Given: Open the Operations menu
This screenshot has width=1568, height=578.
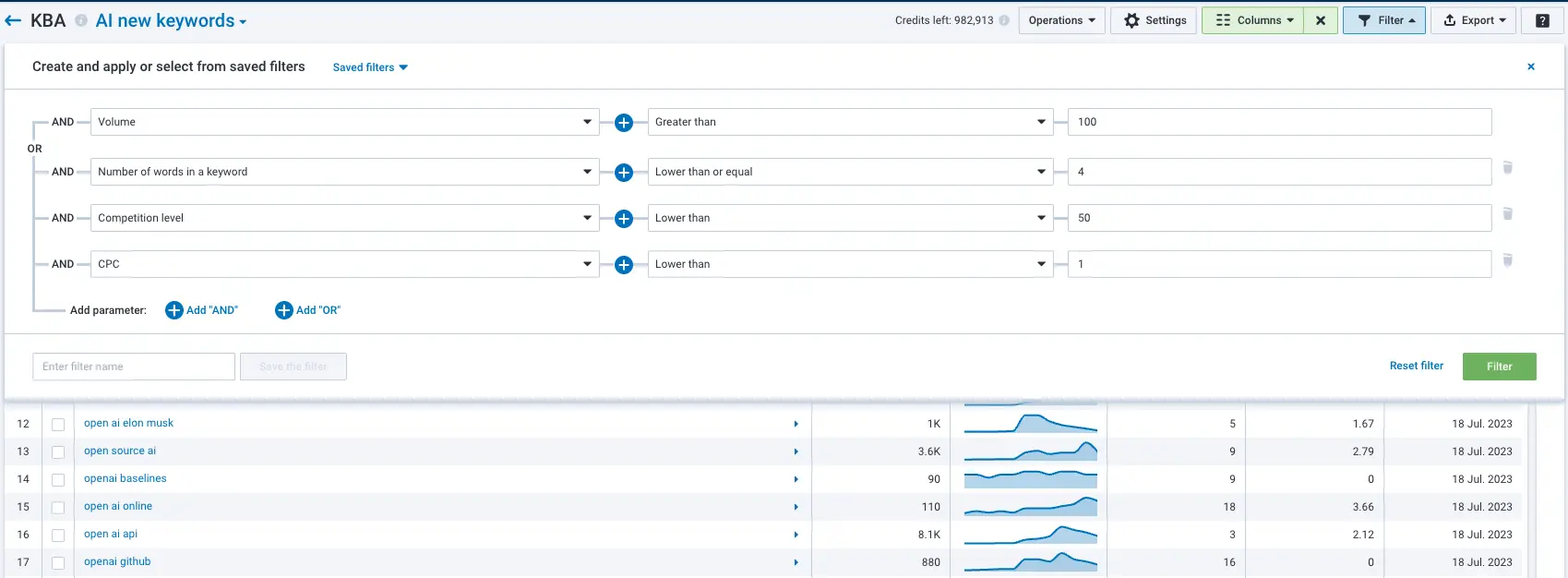Looking at the screenshot, I should pyautogui.click(x=1061, y=20).
